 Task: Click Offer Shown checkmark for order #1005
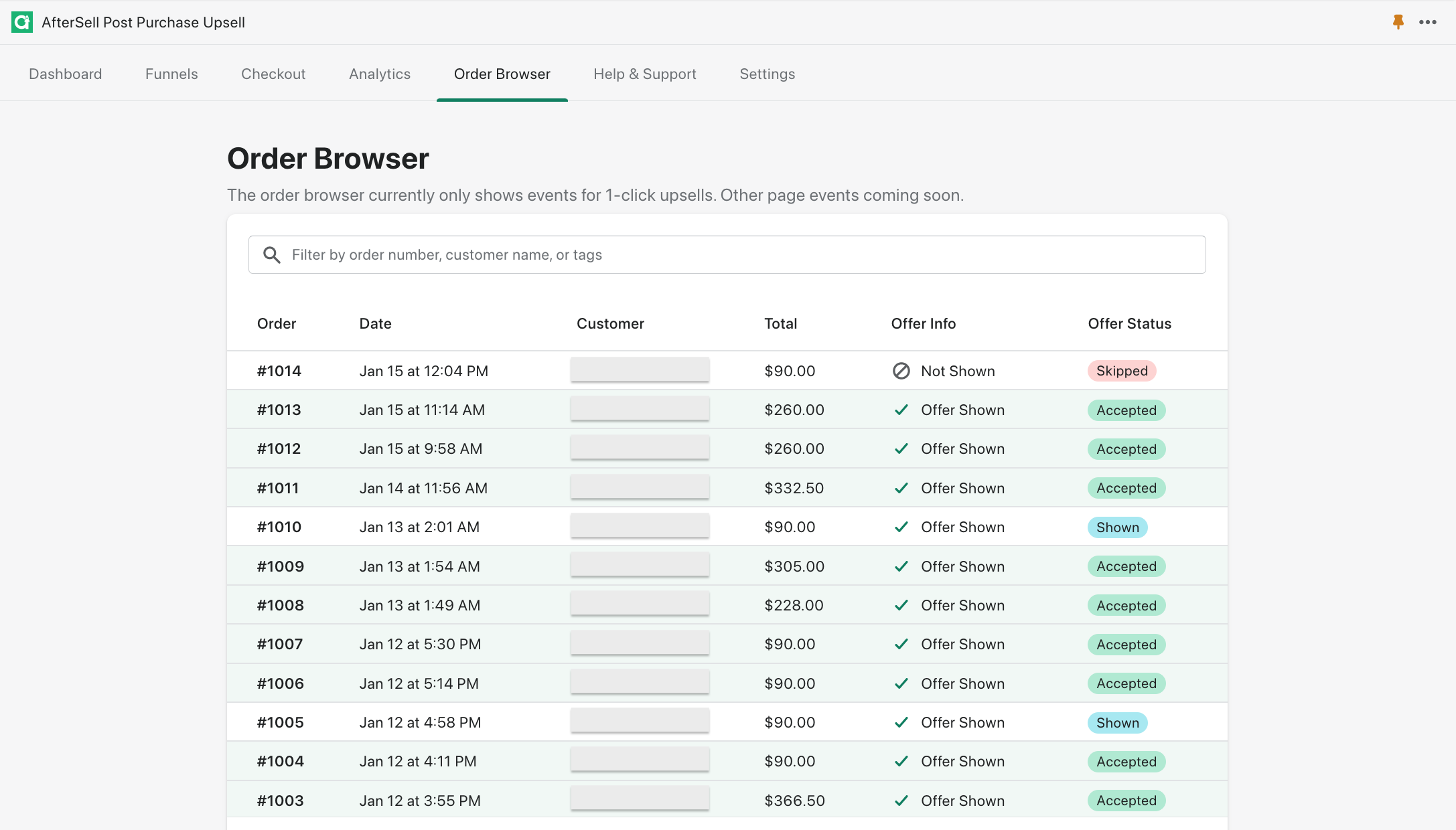(x=901, y=722)
